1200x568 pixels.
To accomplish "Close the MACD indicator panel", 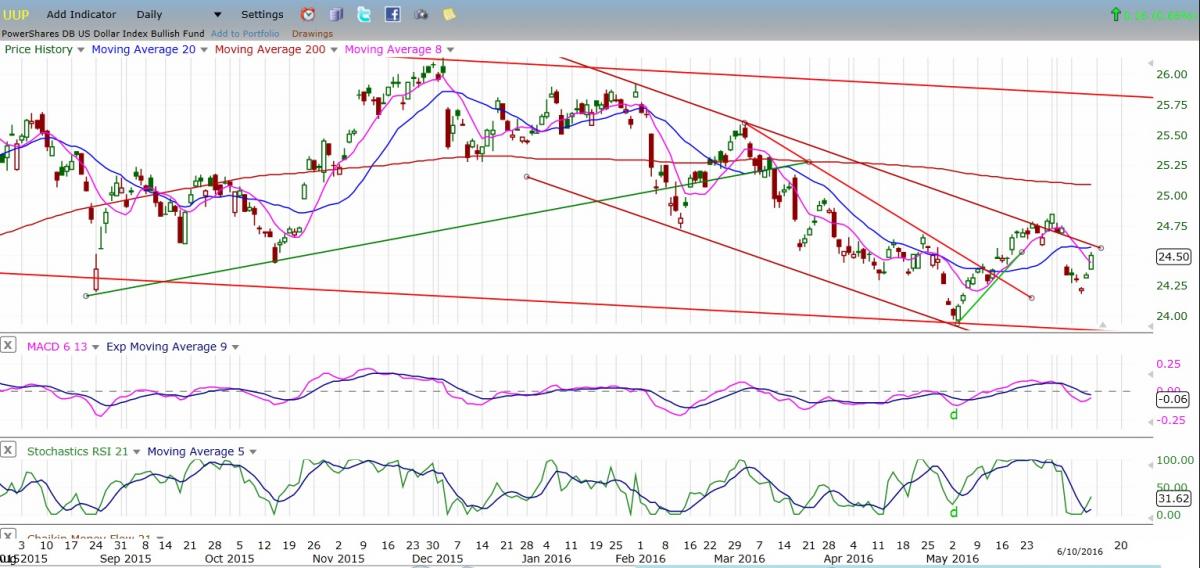I will pyautogui.click(x=8, y=346).
